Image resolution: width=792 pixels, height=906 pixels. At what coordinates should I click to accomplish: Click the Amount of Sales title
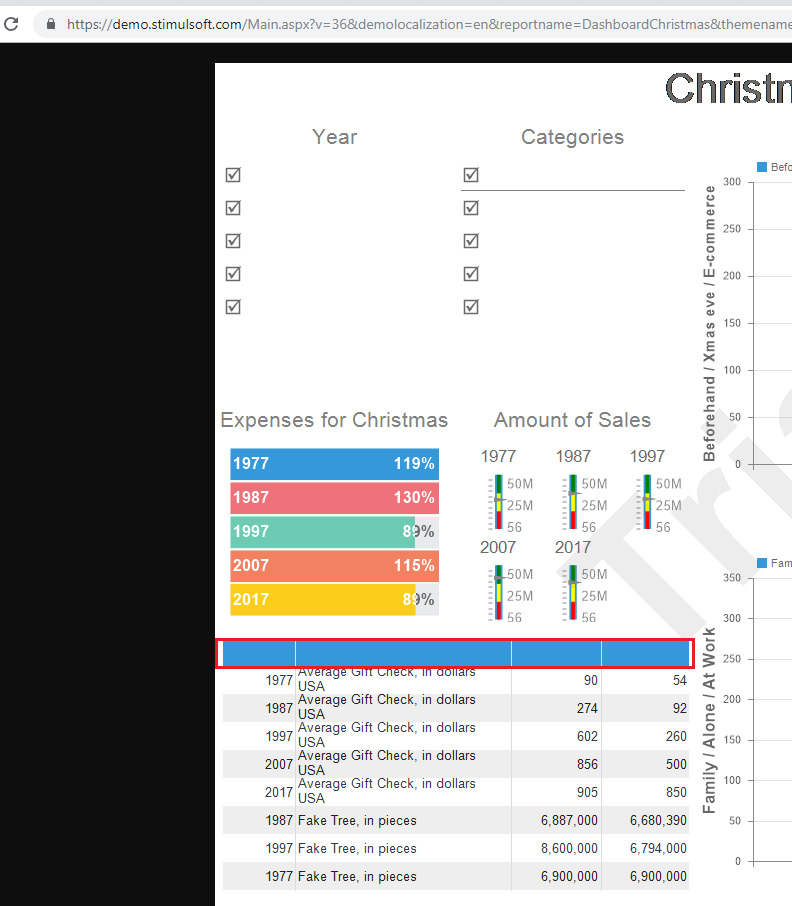pyautogui.click(x=572, y=420)
